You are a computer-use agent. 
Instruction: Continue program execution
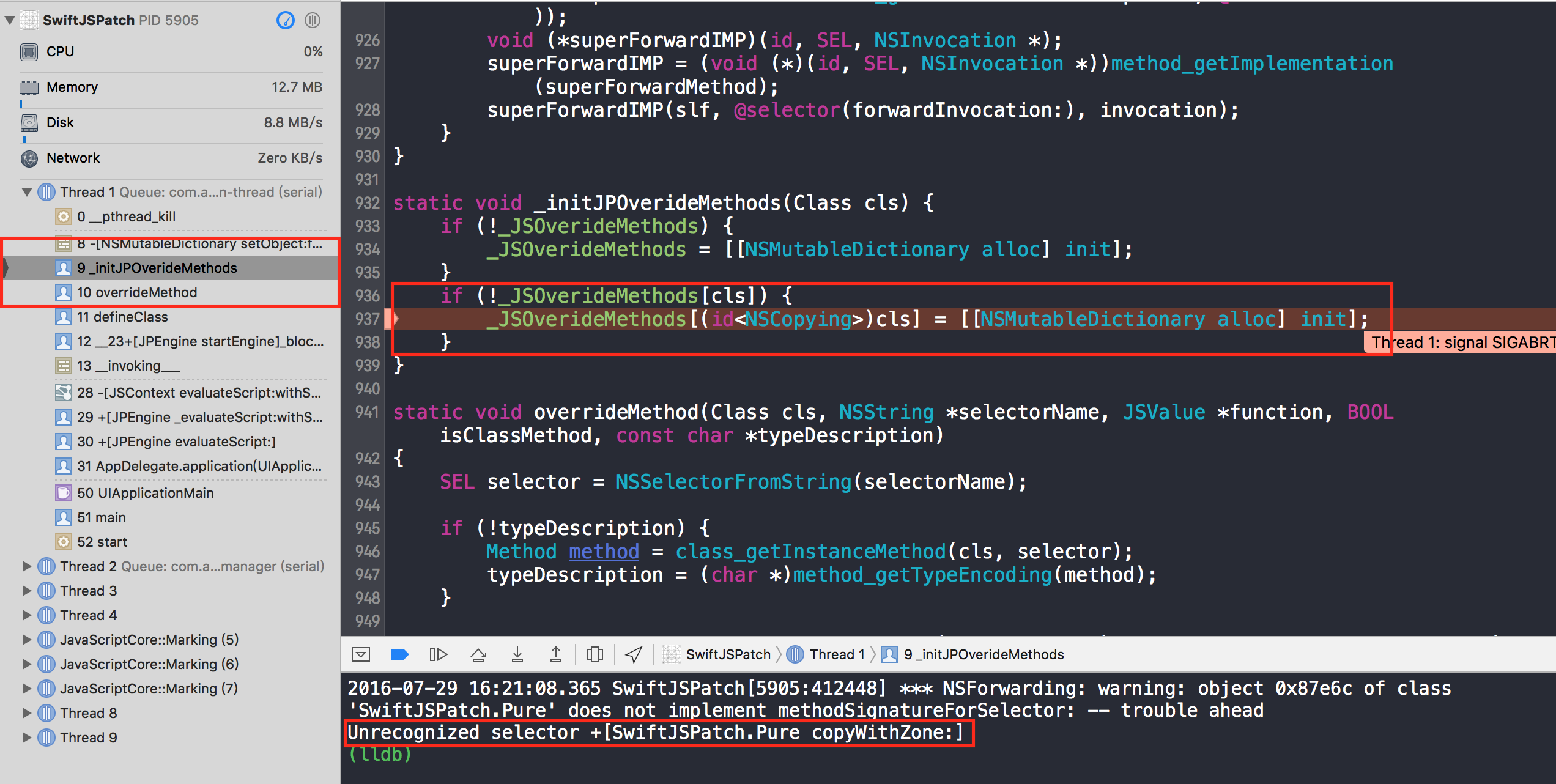439,654
